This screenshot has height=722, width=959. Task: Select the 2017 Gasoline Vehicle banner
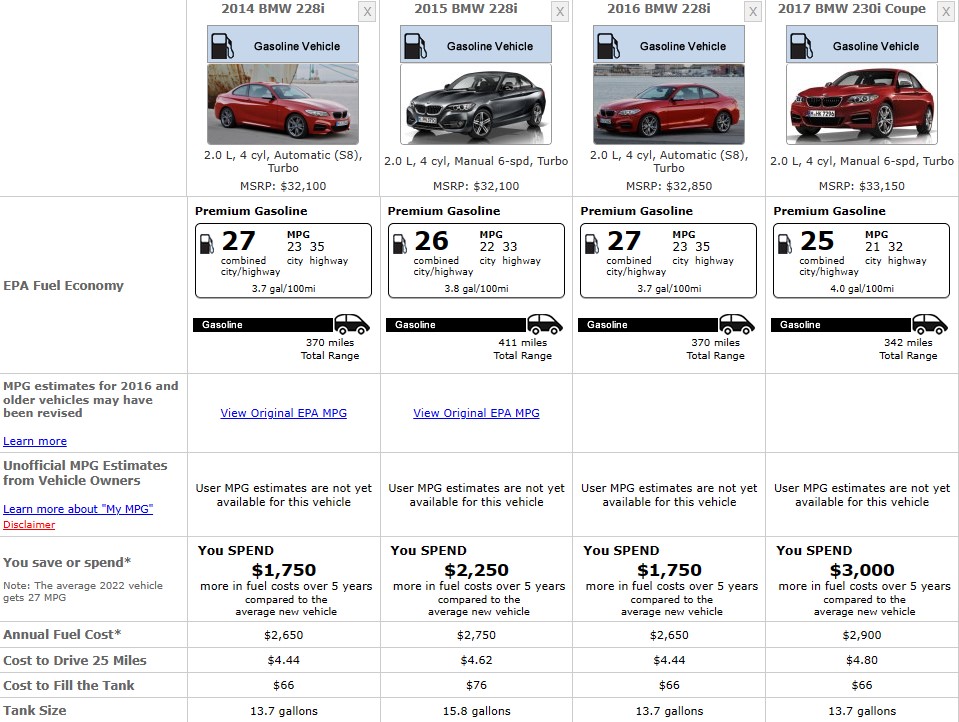pyautogui.click(x=861, y=44)
